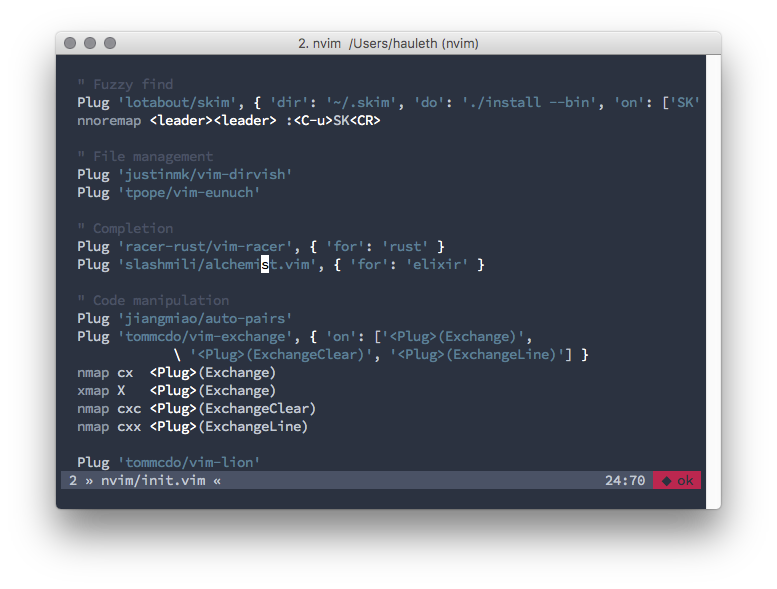The height and width of the screenshot is (589, 777).
Task: Click the highlighted block cursor in alchemist.vim
Action: [265, 265]
